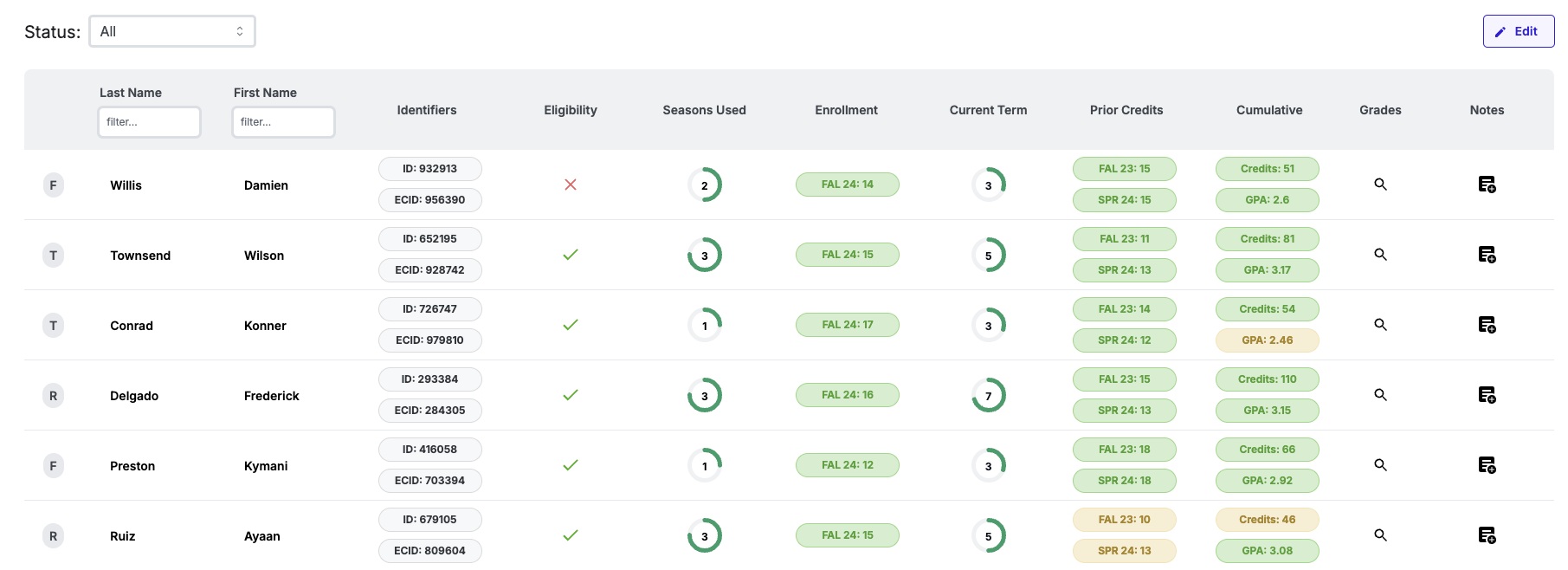
Task: Open grades search for Damien Willis
Action: pos(1380,185)
